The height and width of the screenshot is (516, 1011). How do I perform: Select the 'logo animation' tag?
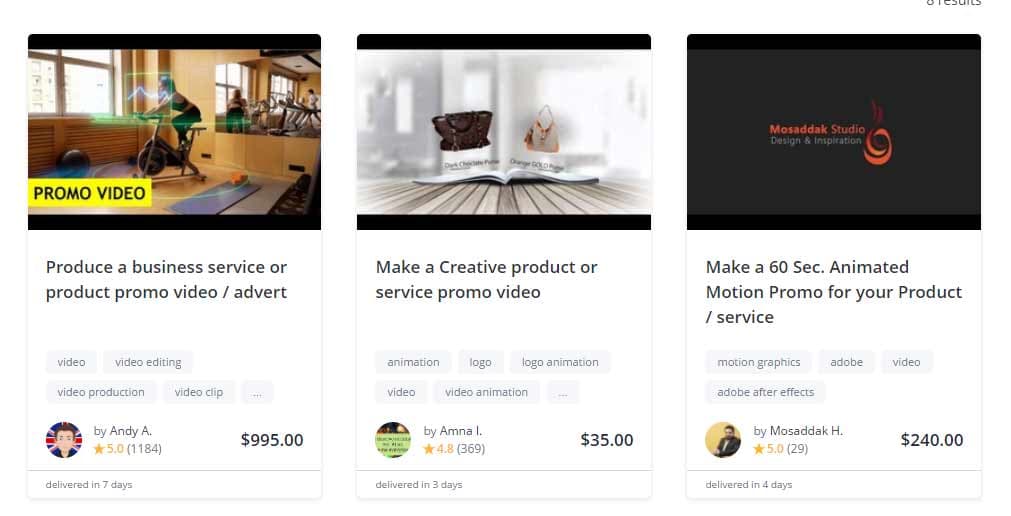560,362
